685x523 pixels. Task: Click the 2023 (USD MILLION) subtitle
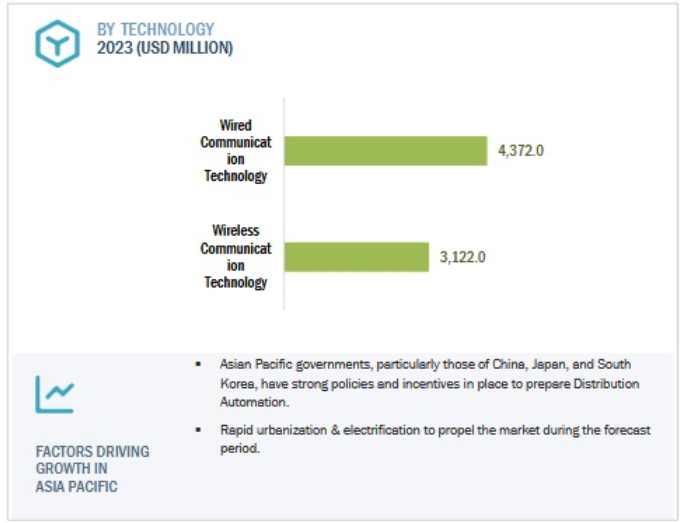165,48
